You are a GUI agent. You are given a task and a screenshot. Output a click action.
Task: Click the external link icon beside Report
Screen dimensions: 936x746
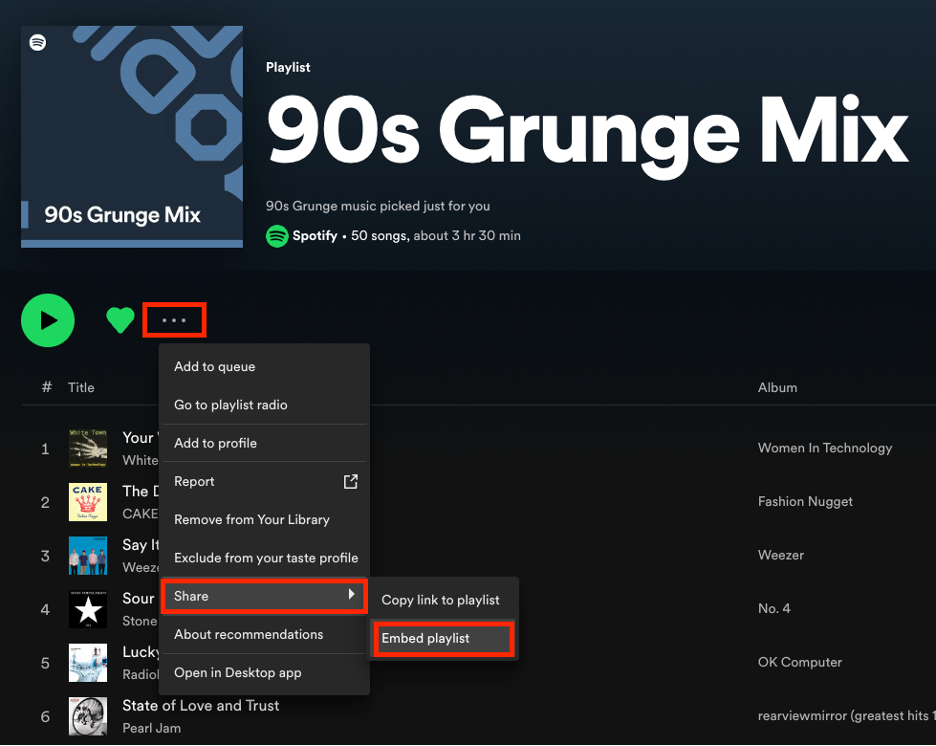coord(350,481)
